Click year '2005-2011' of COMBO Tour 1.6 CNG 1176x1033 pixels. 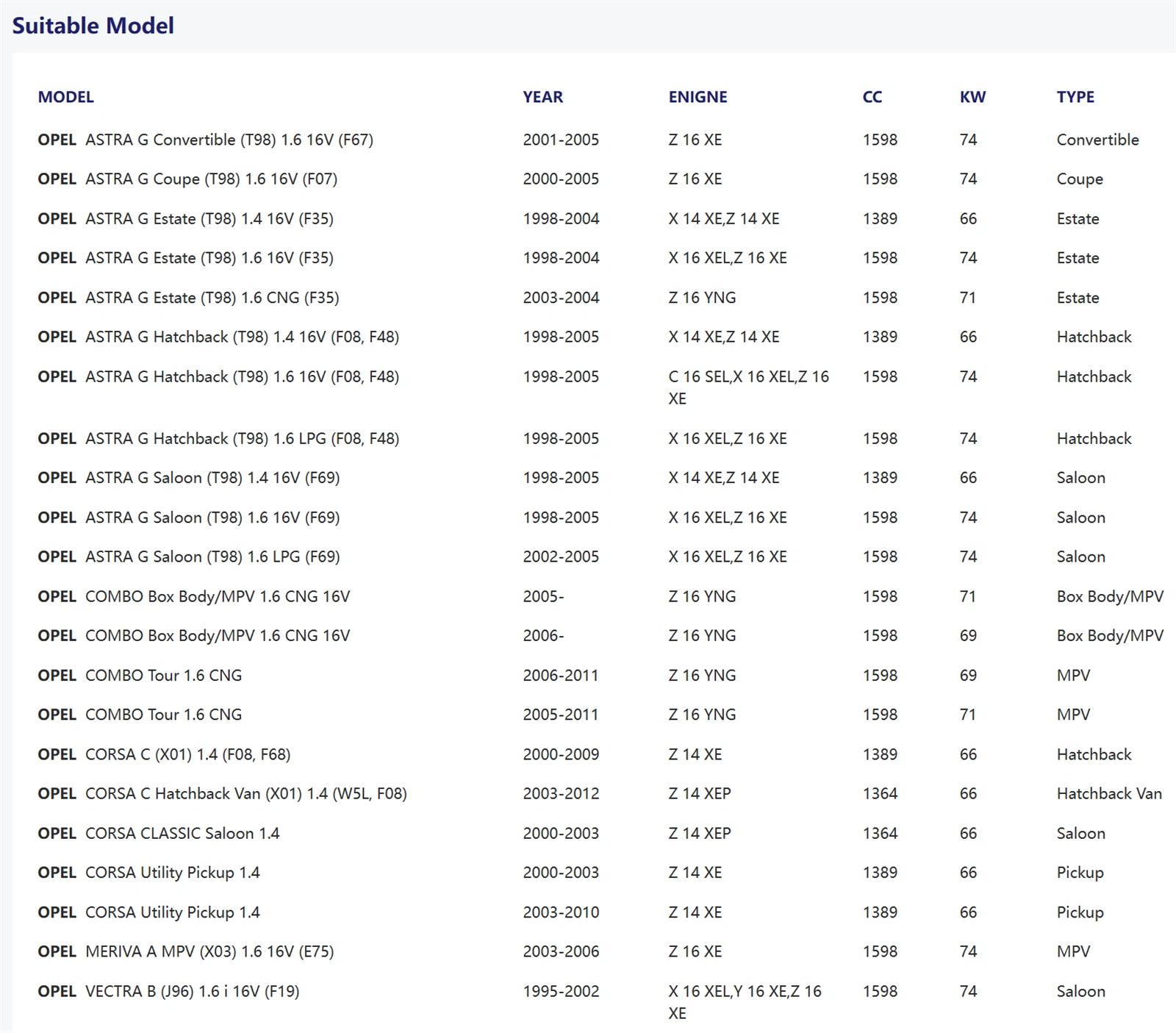[561, 715]
